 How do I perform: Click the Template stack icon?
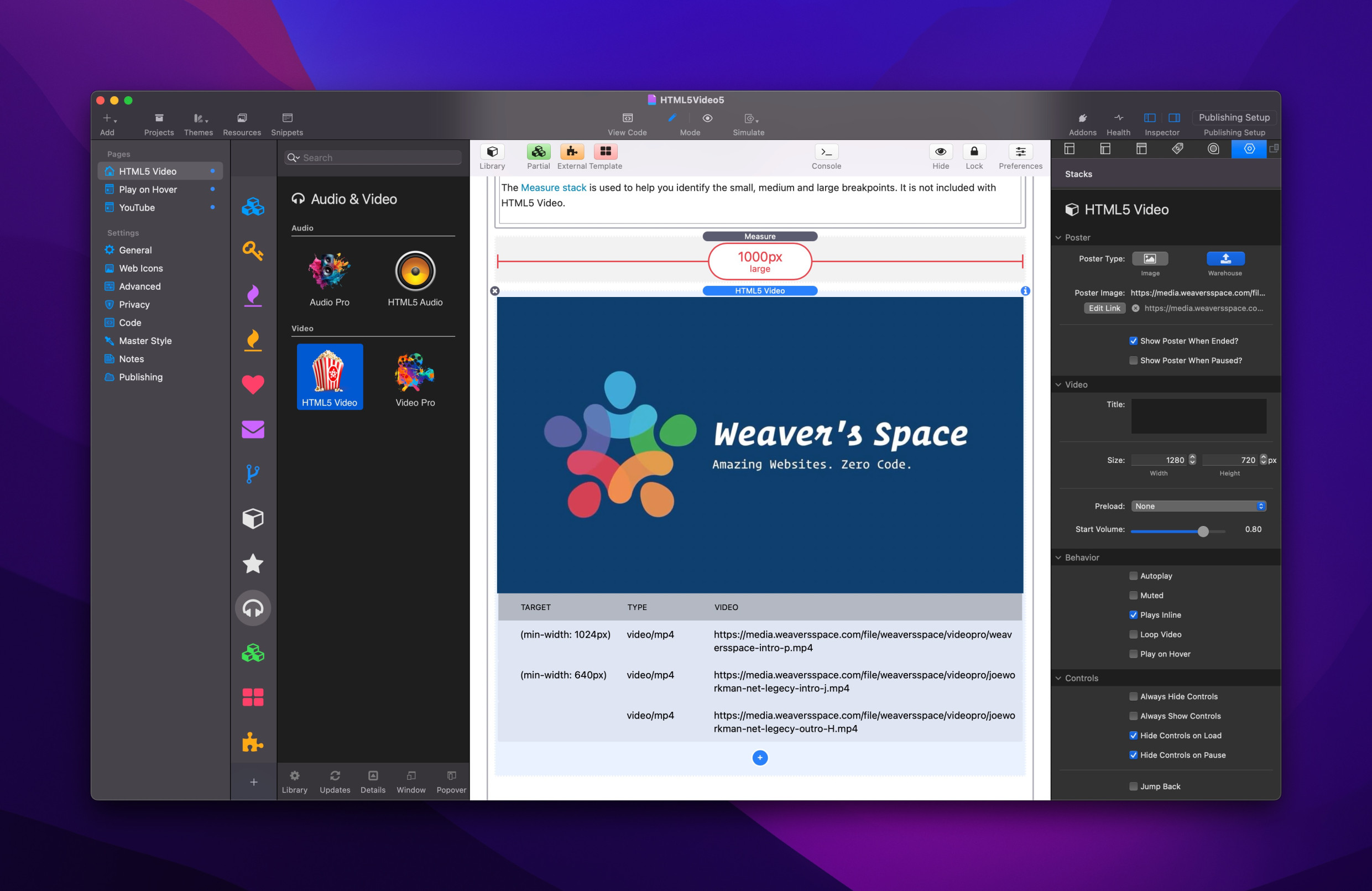coord(606,152)
